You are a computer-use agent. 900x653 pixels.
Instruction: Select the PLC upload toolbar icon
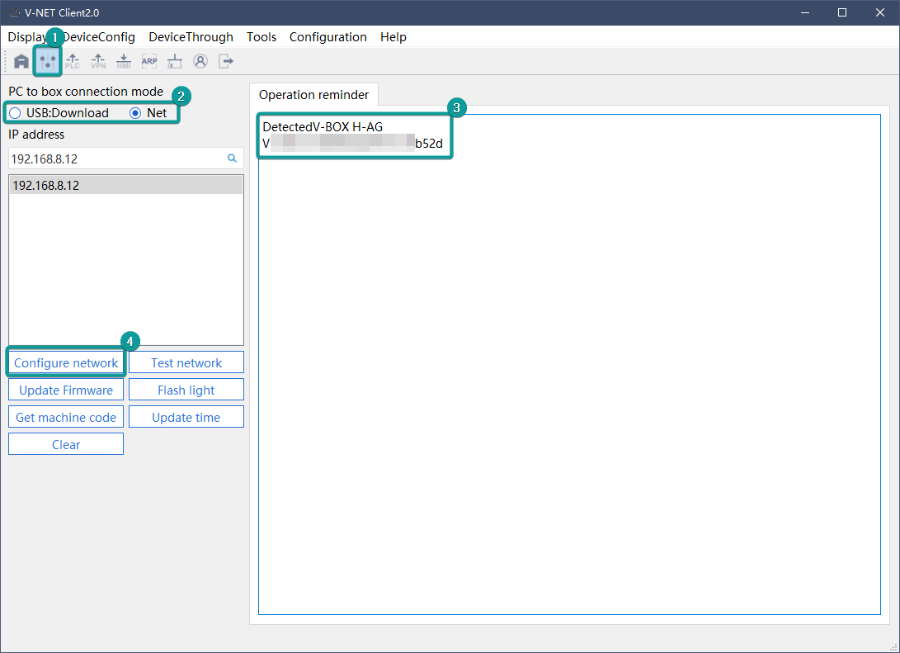point(72,61)
